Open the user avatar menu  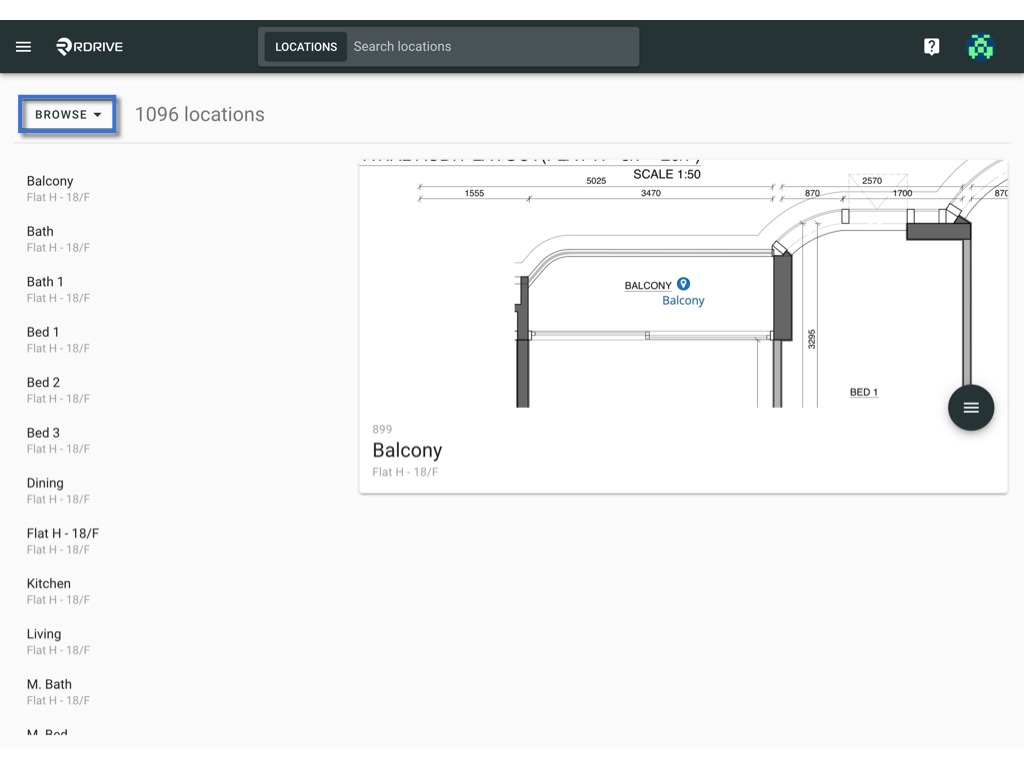980,46
